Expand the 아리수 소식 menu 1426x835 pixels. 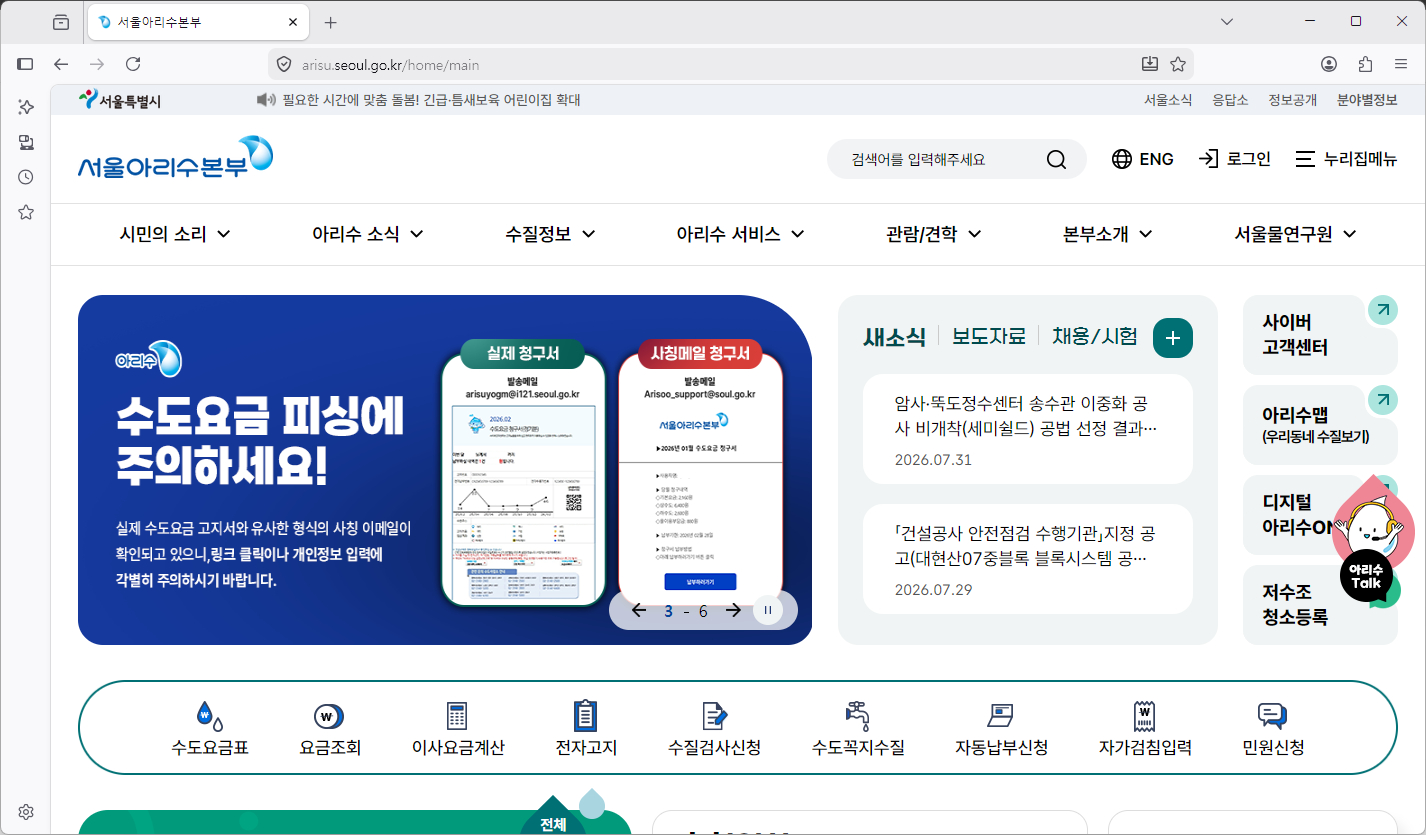click(x=367, y=234)
